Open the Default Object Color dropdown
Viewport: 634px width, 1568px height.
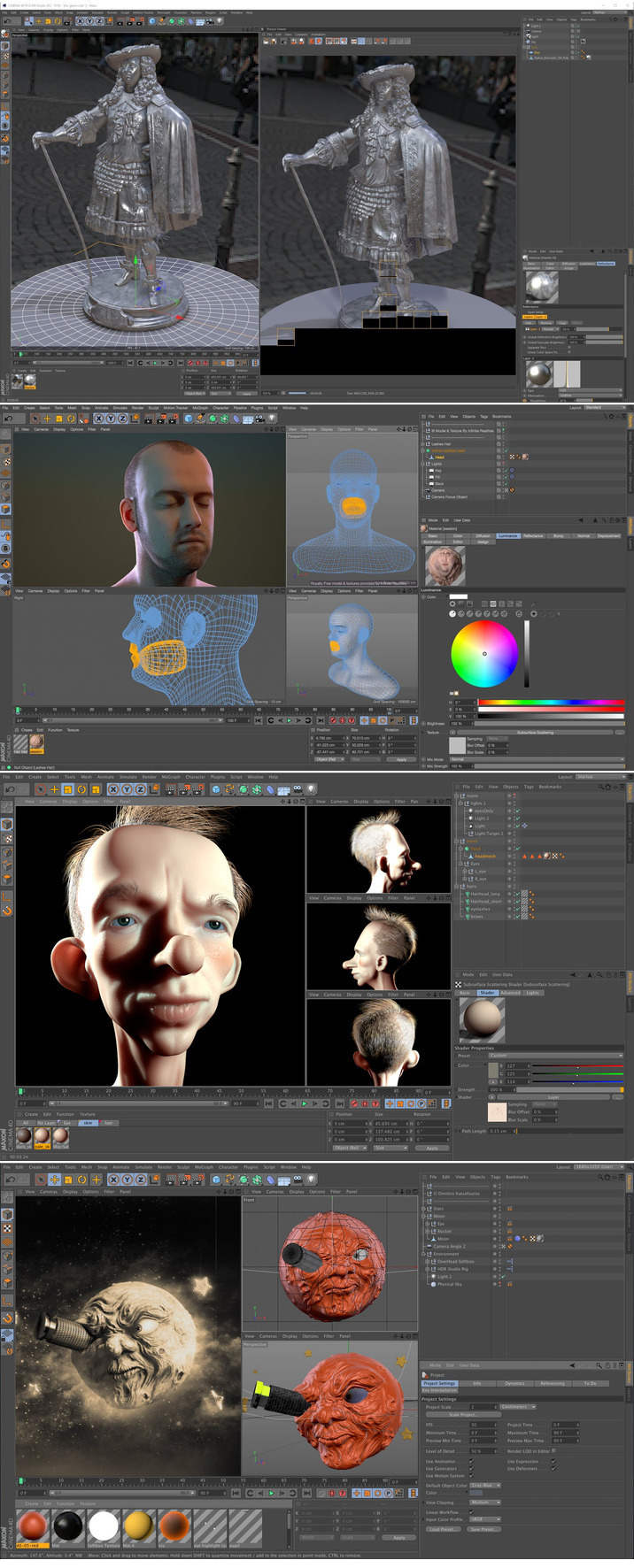[x=485, y=1486]
